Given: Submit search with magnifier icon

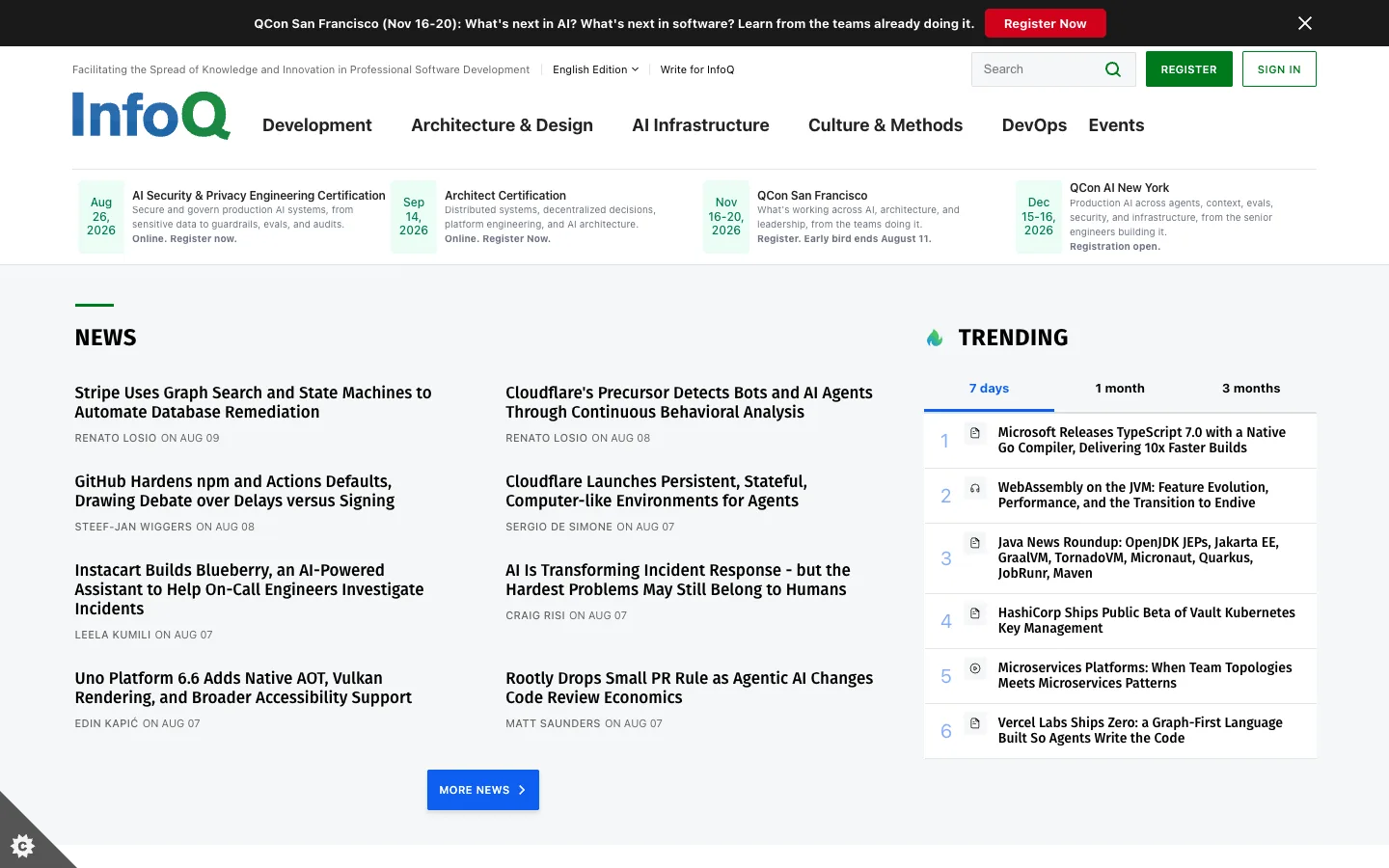Looking at the screenshot, I should tap(1112, 69).
